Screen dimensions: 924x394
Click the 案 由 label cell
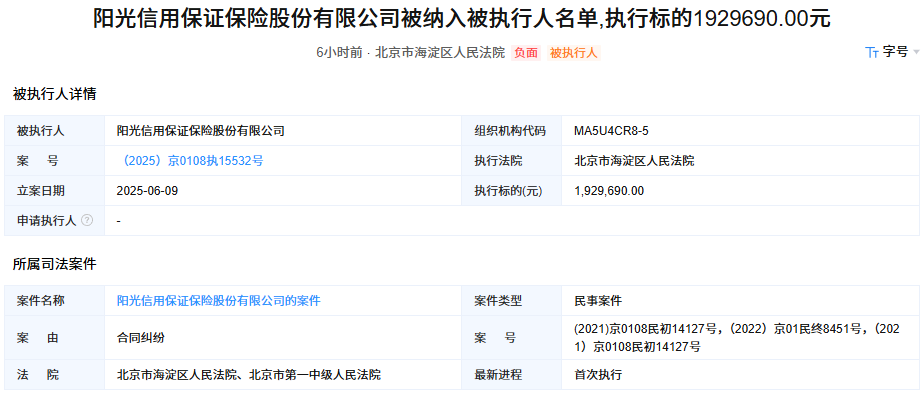coord(54,338)
